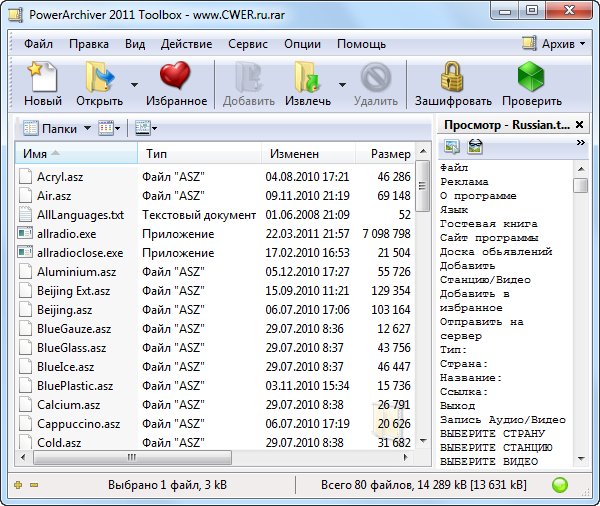Image resolution: width=600 pixels, height=506 pixels.
Task: Sort files by the Изменен column header
Action: pyautogui.click(x=293, y=154)
